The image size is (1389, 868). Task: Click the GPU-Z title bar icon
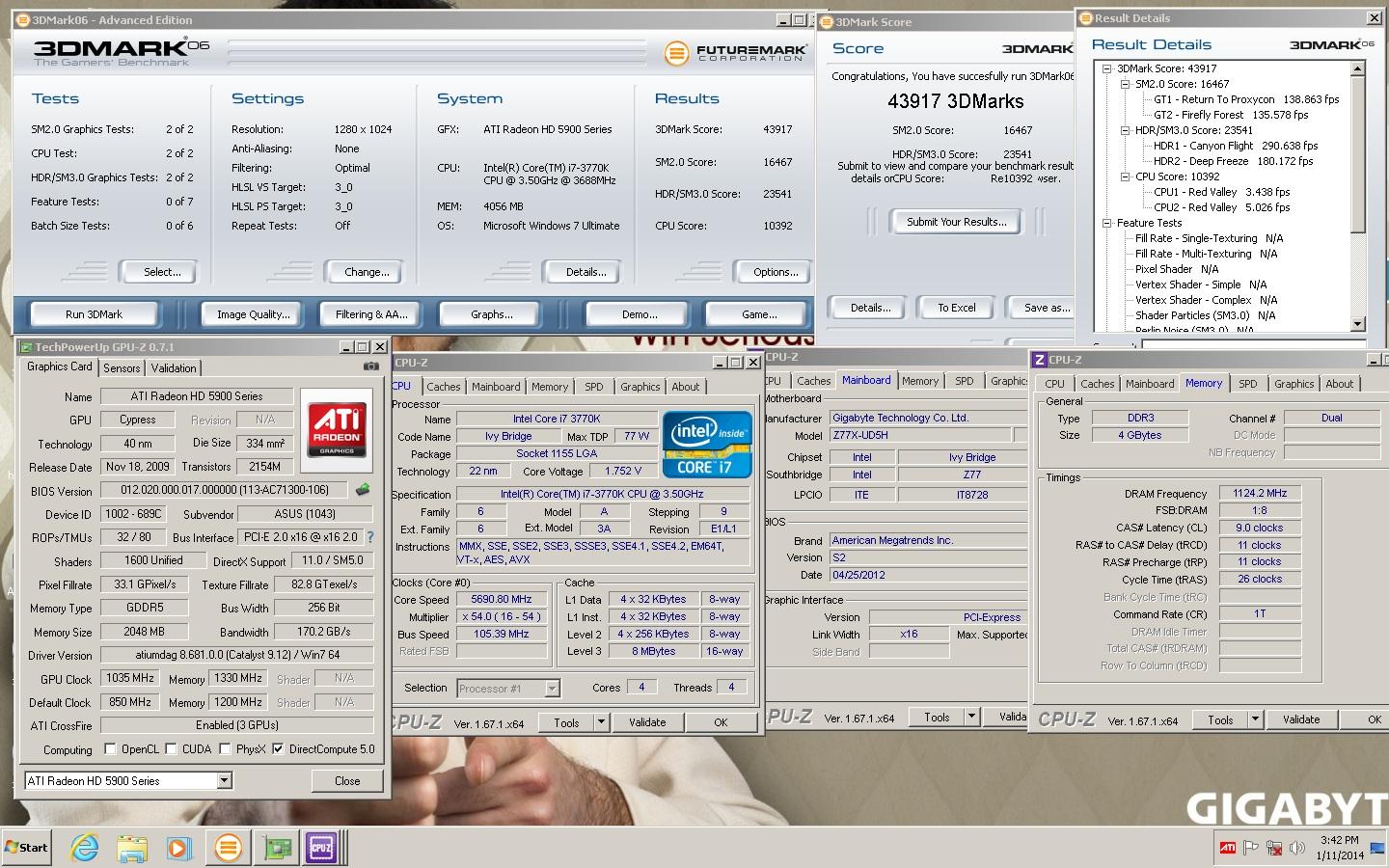pos(26,347)
